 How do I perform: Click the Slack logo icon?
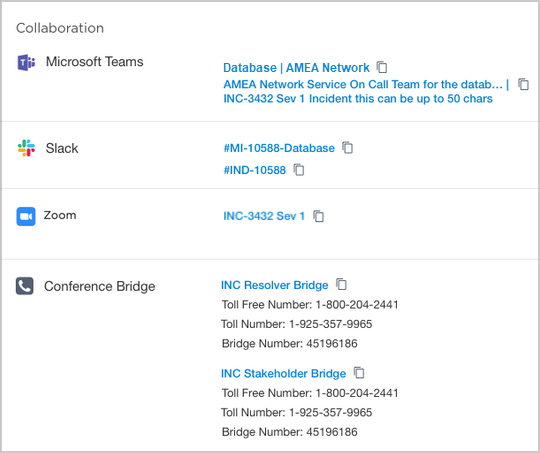[26, 148]
